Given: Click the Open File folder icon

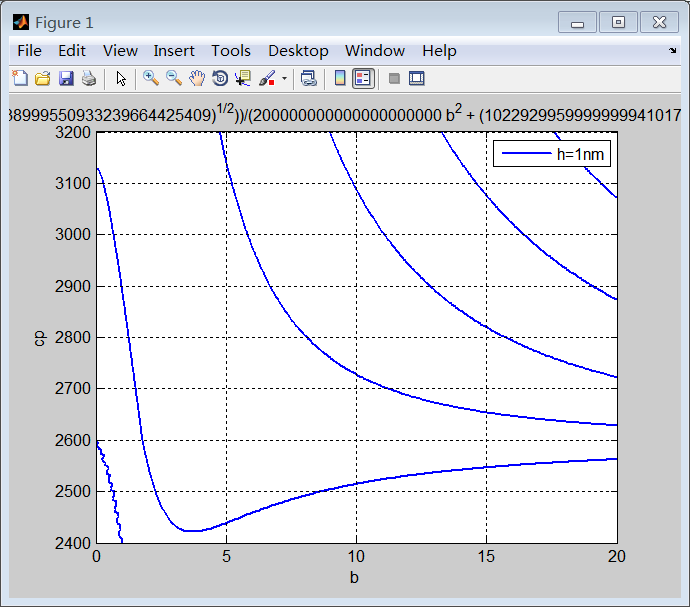Looking at the screenshot, I should pos(42,78).
